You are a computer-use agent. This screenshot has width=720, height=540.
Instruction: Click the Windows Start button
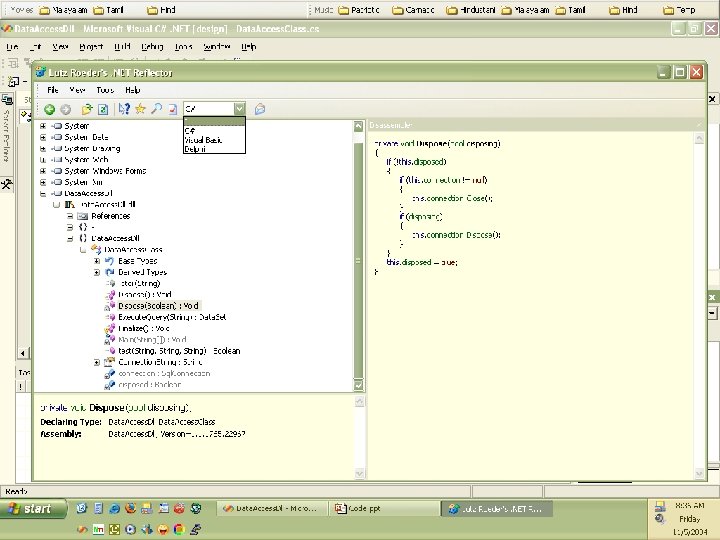pos(30,509)
